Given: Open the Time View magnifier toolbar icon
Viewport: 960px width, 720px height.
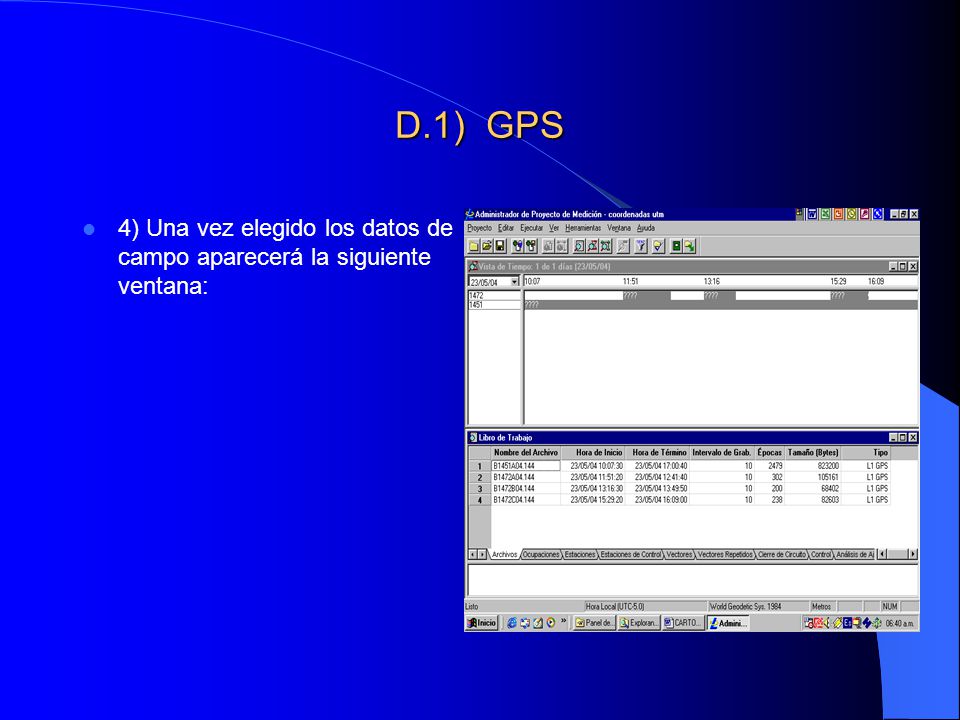Looking at the screenshot, I should pos(579,246).
